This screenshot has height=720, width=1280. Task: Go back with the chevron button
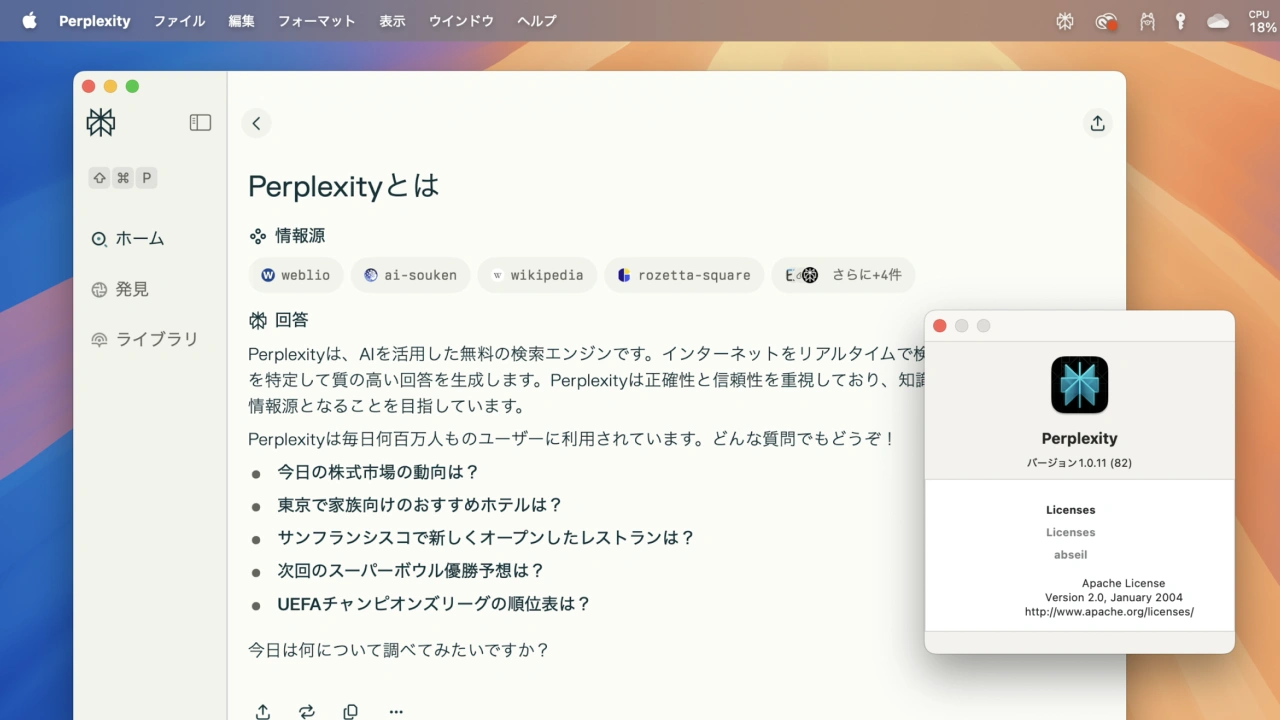click(256, 123)
